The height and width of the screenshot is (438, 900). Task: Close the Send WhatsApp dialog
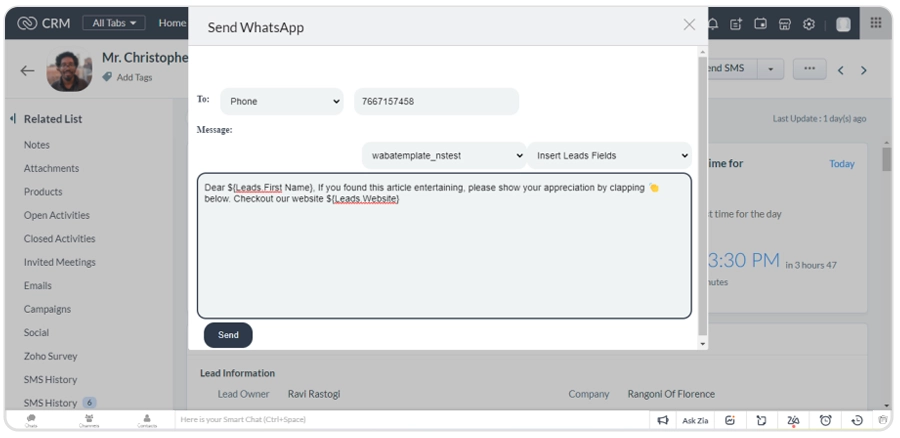[689, 25]
